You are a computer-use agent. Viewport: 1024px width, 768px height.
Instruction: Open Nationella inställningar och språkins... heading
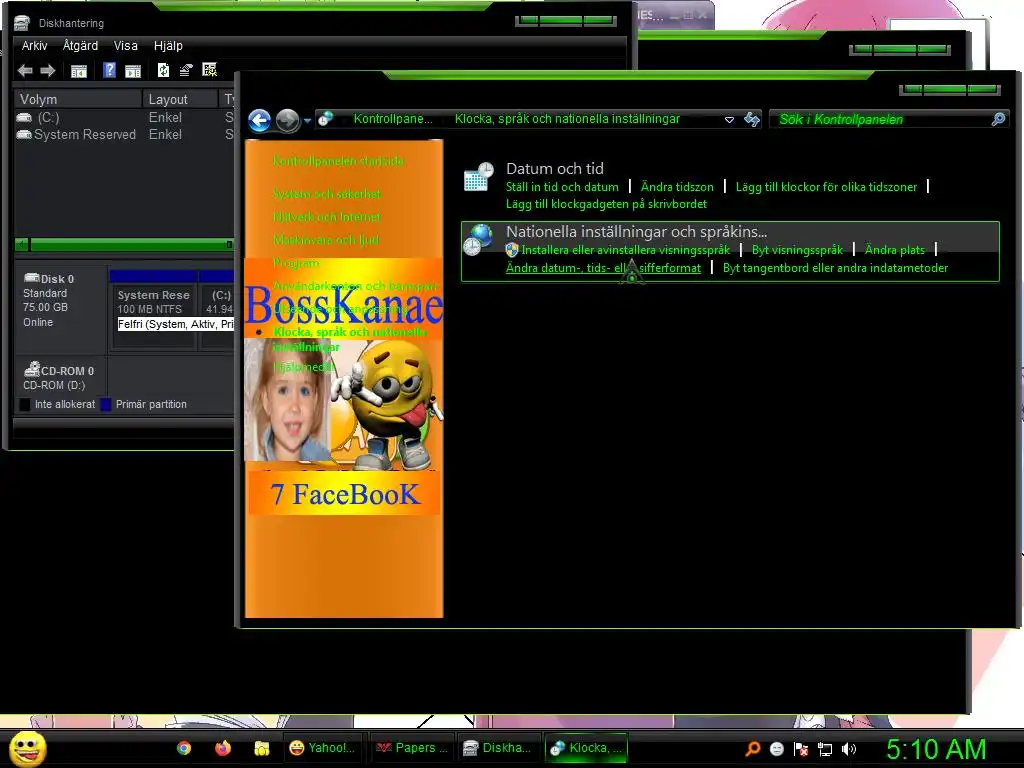point(636,231)
